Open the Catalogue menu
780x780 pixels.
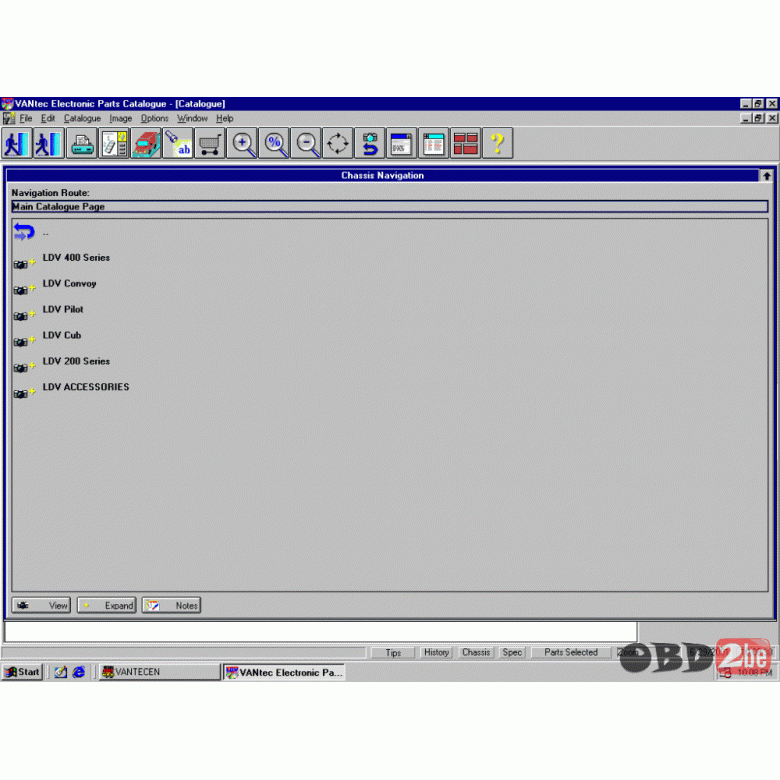point(82,118)
